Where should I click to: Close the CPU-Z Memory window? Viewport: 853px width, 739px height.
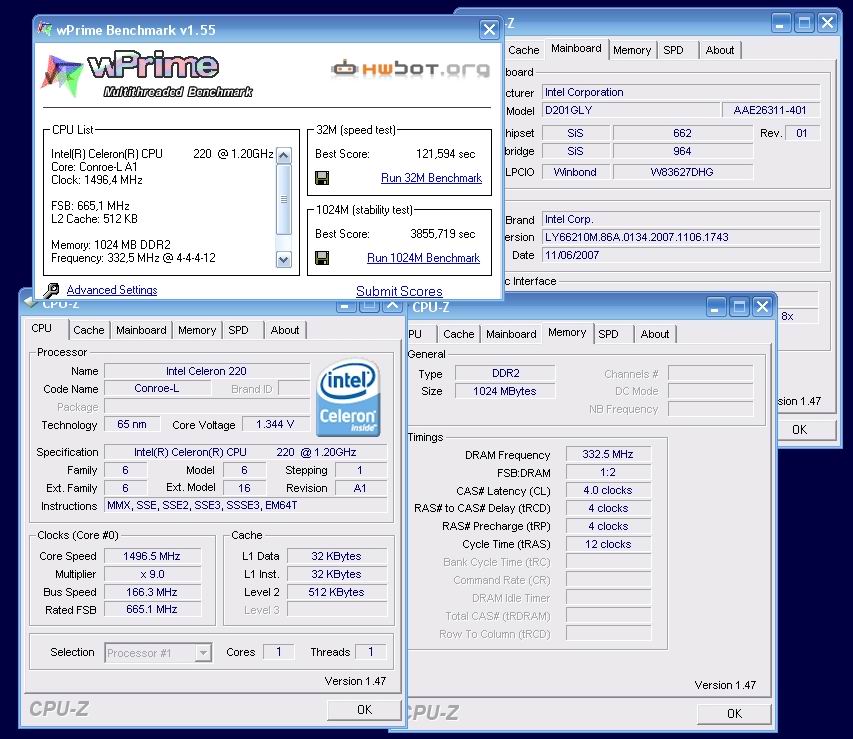point(763,307)
